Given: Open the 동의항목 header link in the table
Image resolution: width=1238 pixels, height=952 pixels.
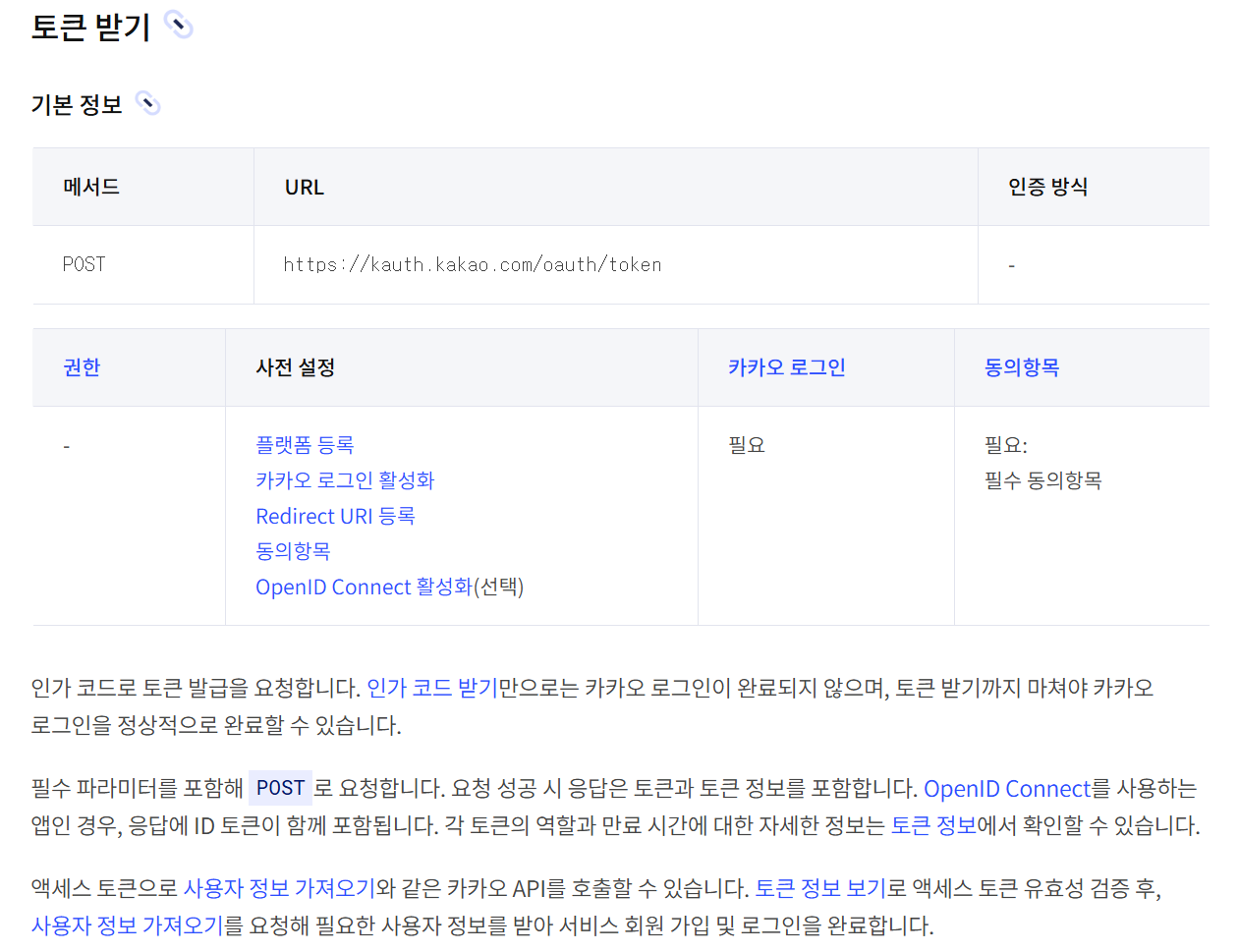Looking at the screenshot, I should 1022,367.
